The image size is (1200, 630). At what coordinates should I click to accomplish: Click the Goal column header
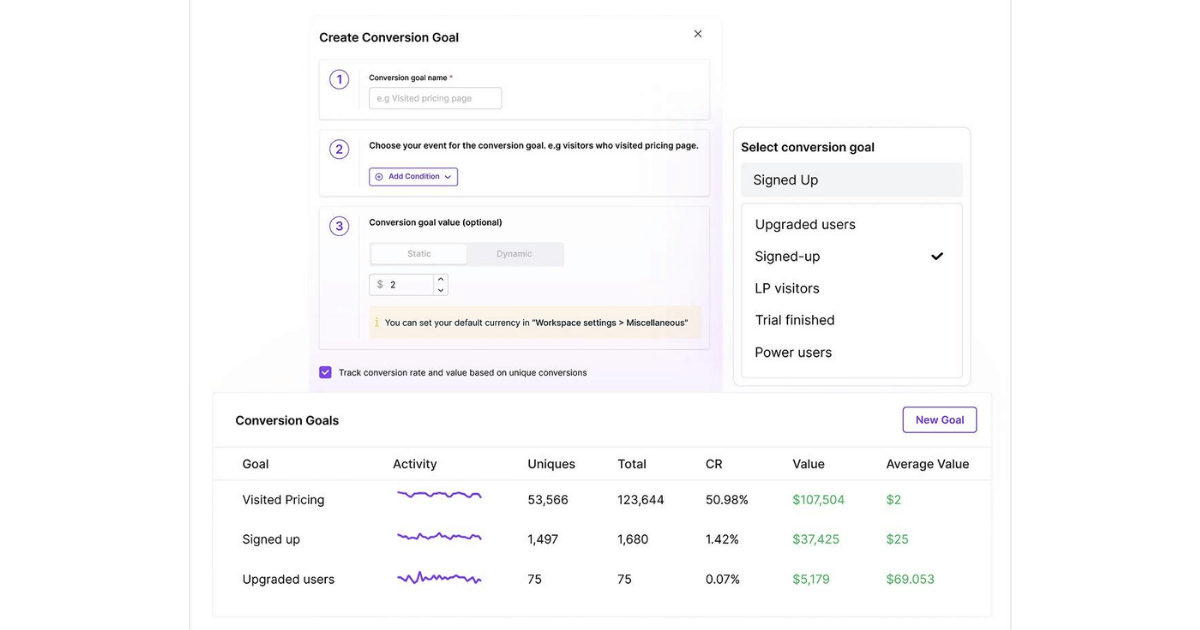(255, 464)
